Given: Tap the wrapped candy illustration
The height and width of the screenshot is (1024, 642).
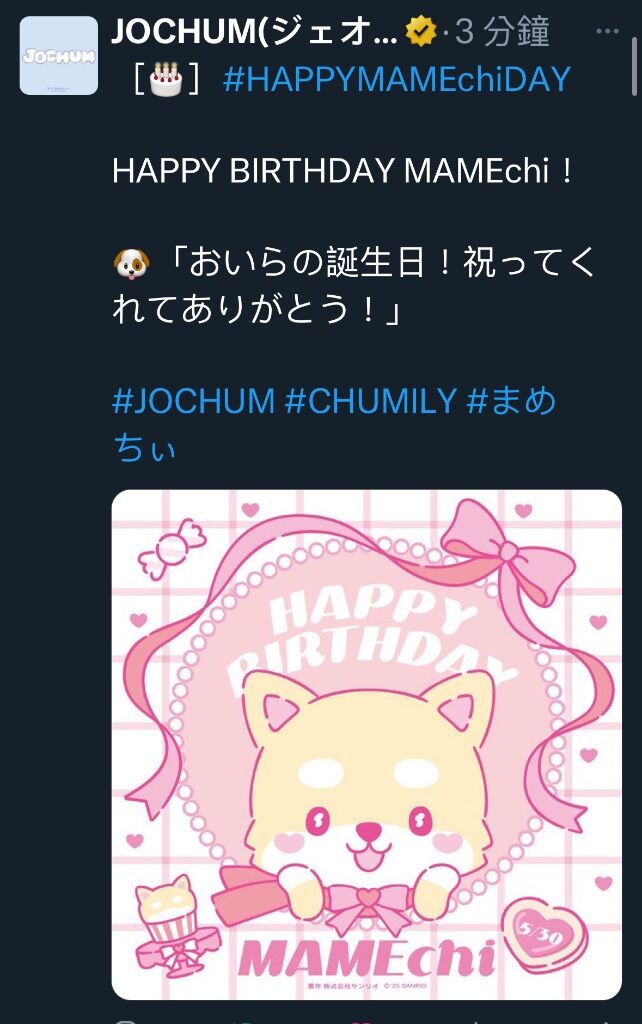Looking at the screenshot, I should 172,549.
